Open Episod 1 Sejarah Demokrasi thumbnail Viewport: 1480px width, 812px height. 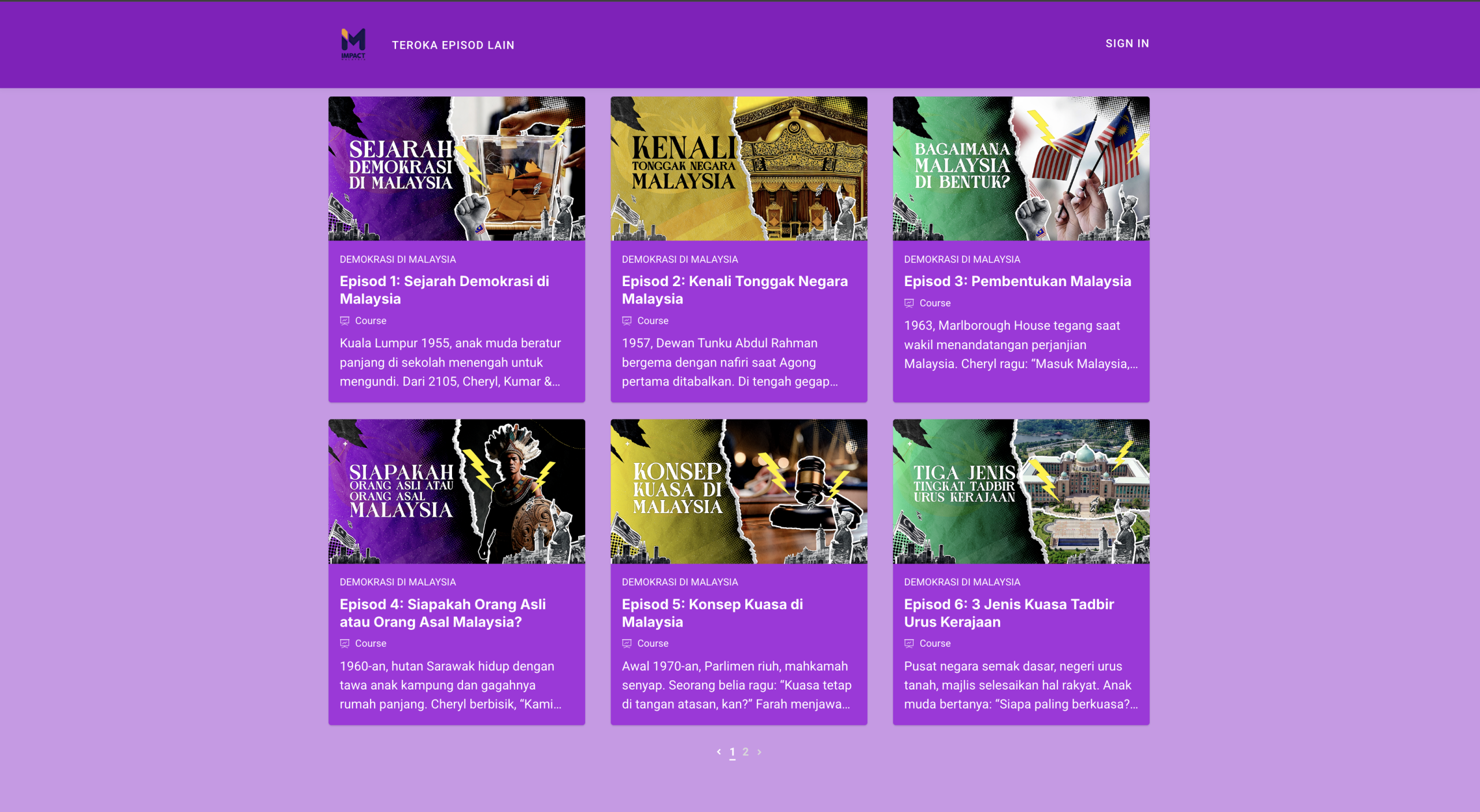(x=456, y=168)
